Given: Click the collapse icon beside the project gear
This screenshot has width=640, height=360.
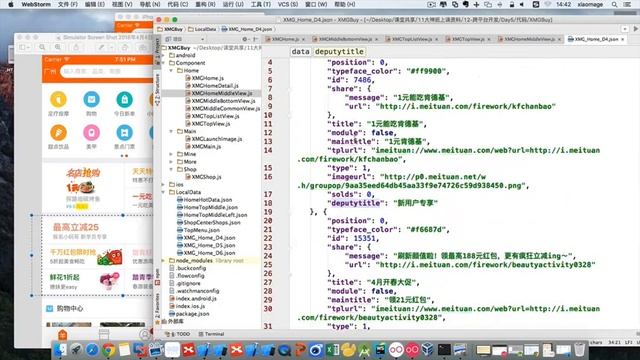Looking at the screenshot, I should [x=255, y=39].
